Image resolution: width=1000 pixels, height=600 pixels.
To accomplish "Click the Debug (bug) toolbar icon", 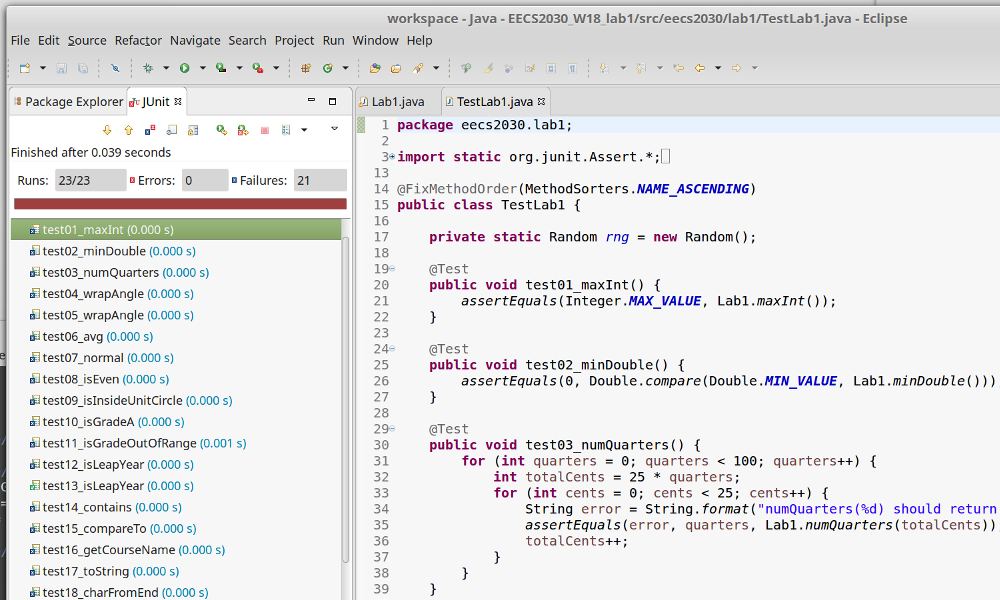I will coord(148,68).
